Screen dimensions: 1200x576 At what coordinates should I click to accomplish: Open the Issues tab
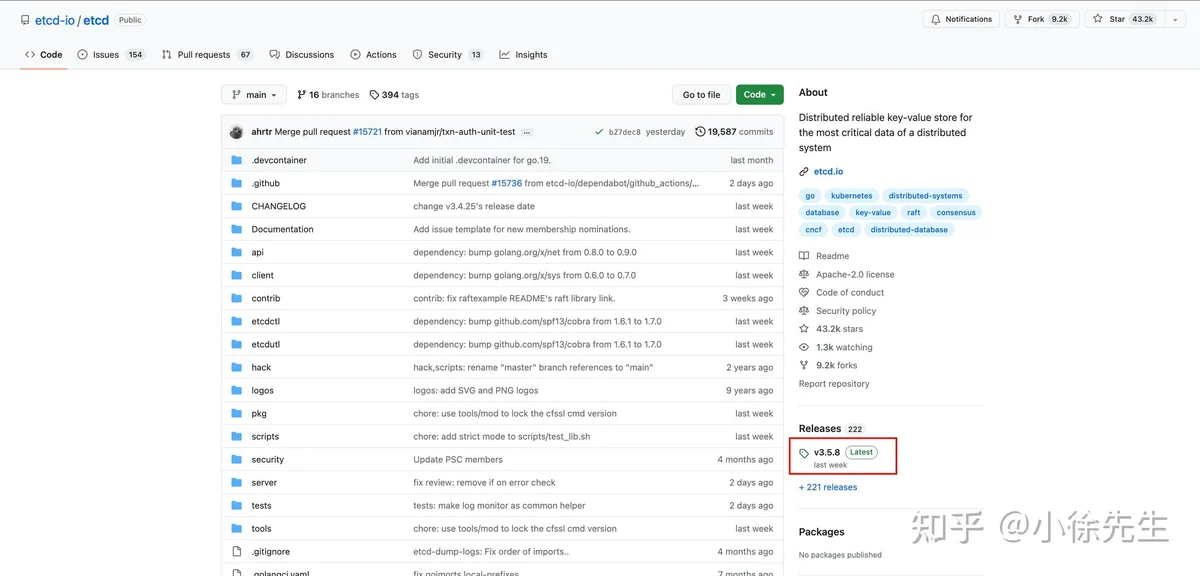[111, 55]
